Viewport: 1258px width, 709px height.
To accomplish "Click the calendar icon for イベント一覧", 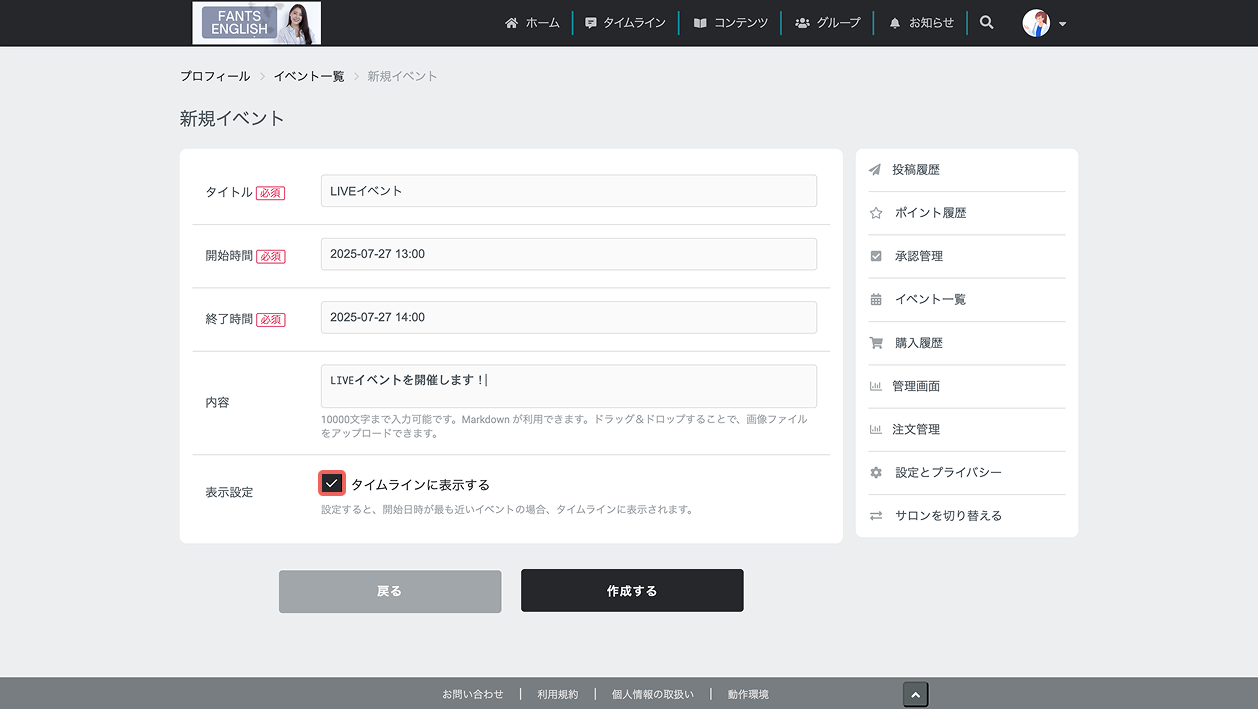I will [876, 299].
